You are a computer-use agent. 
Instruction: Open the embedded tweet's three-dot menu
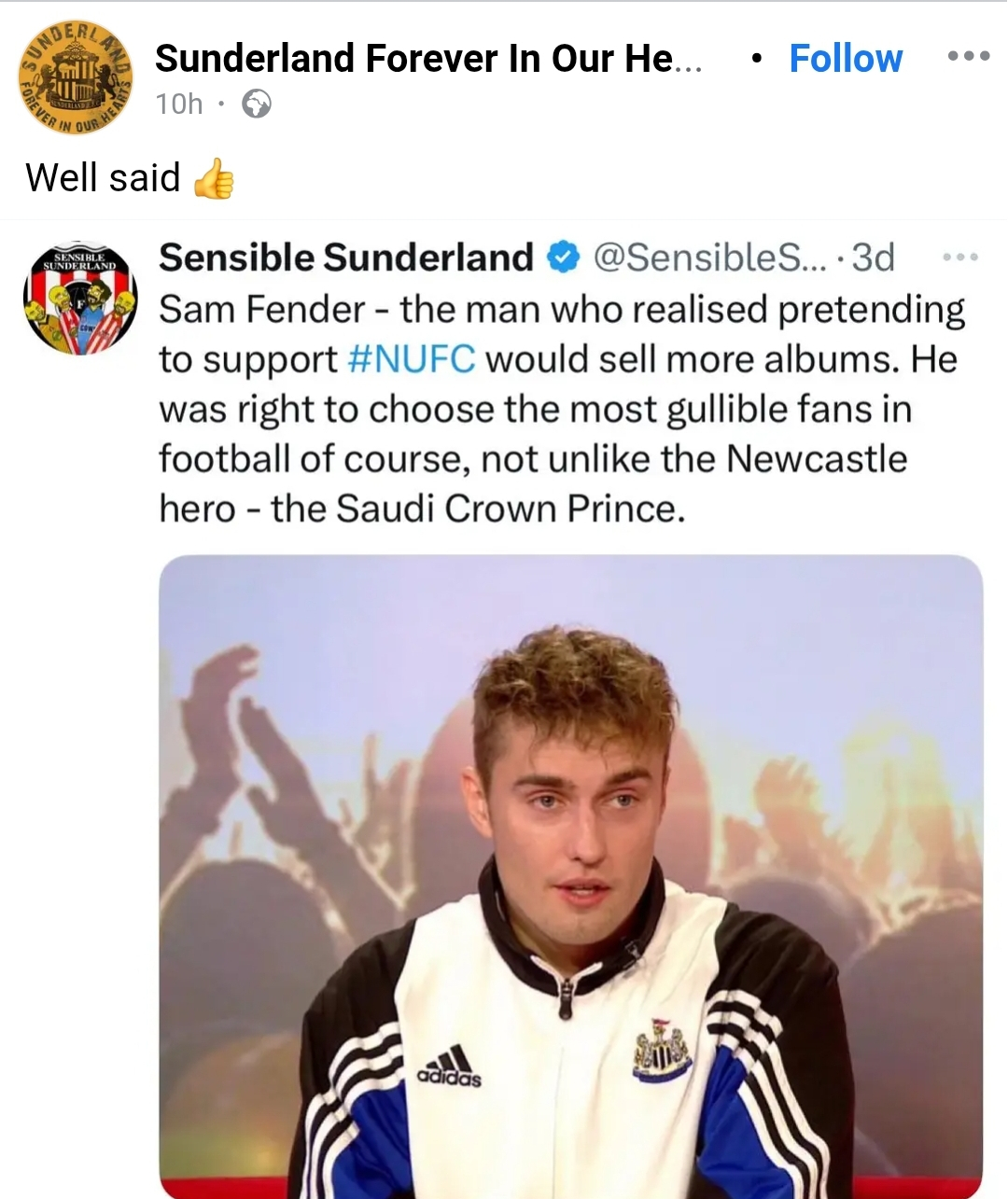tap(960, 257)
